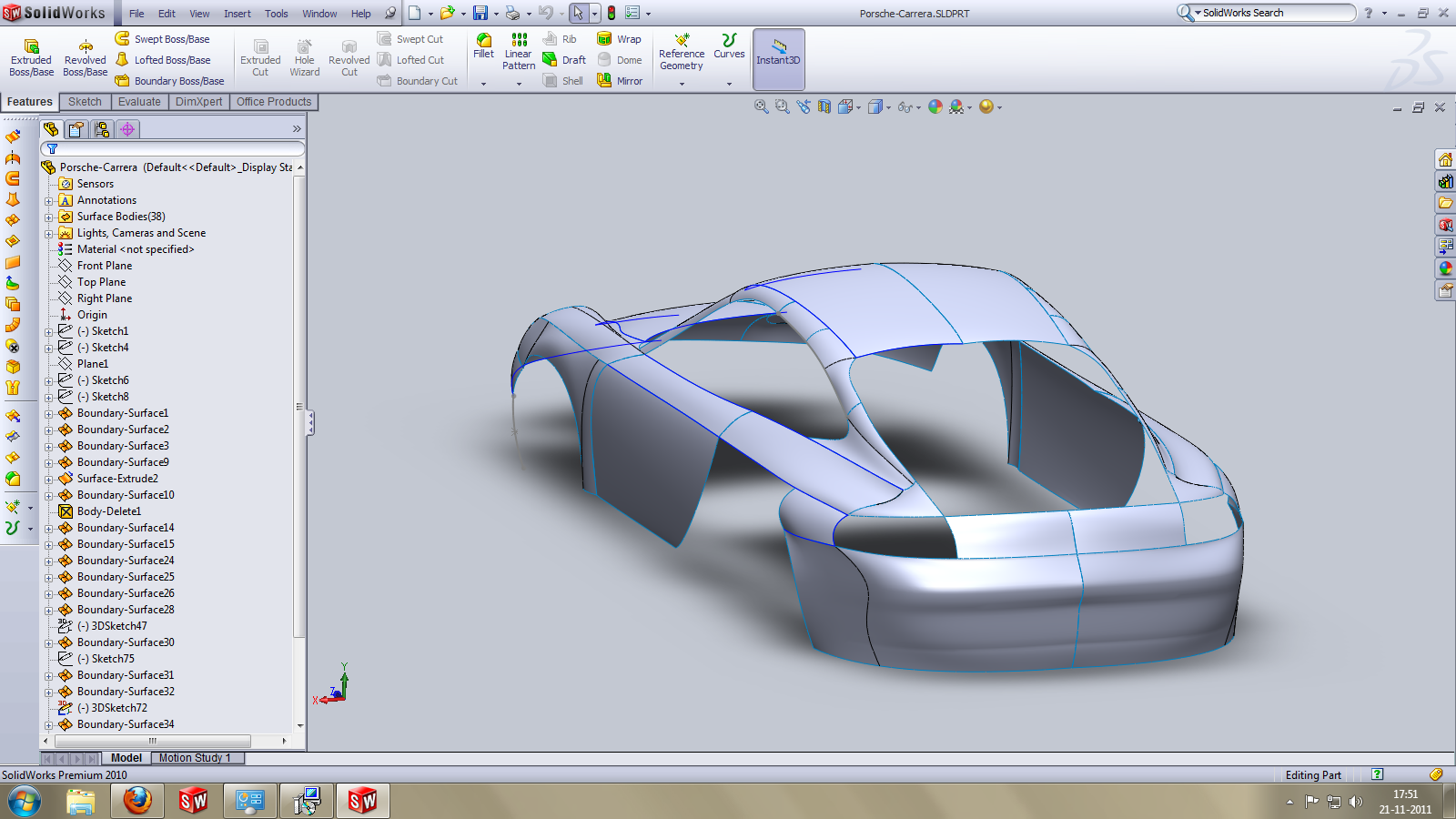
Task: Launch Firefox from the Windows taskbar
Action: pos(136,801)
